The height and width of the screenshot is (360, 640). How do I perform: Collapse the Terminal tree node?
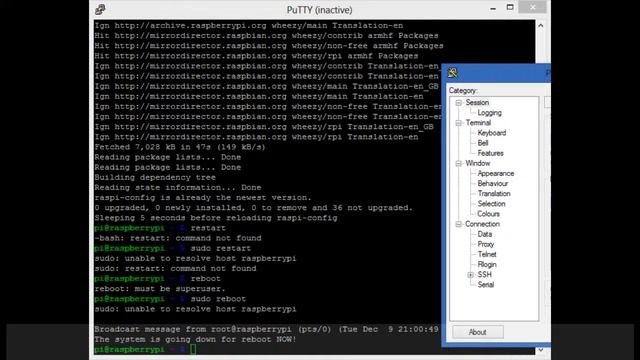click(x=458, y=123)
